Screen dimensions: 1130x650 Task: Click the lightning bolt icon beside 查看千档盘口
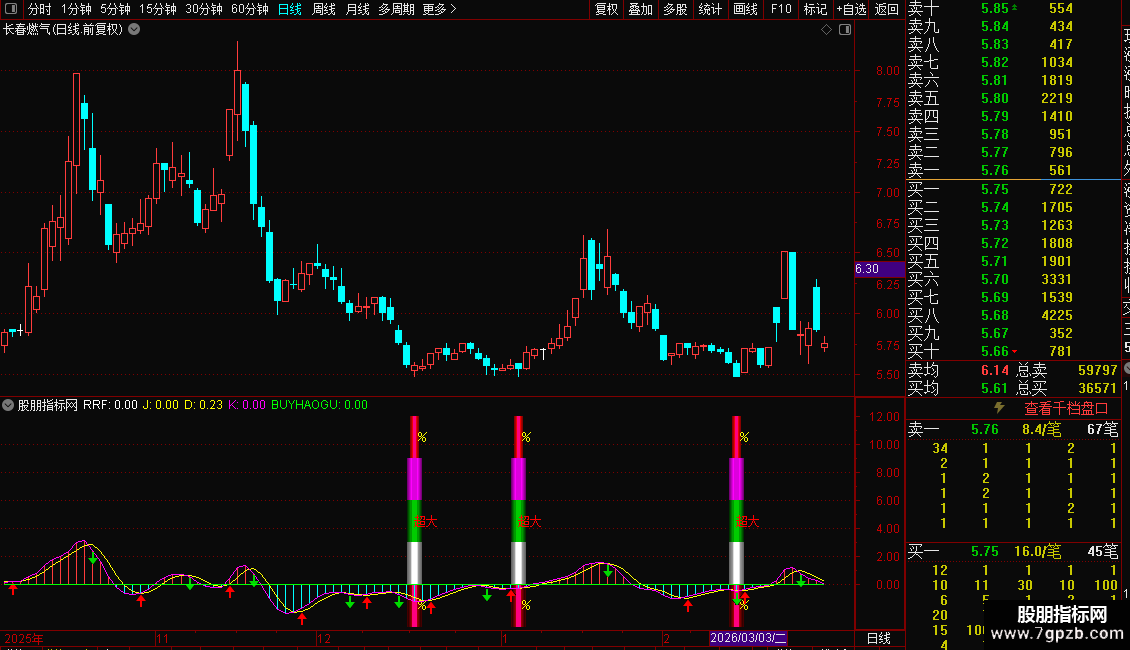(x=999, y=408)
